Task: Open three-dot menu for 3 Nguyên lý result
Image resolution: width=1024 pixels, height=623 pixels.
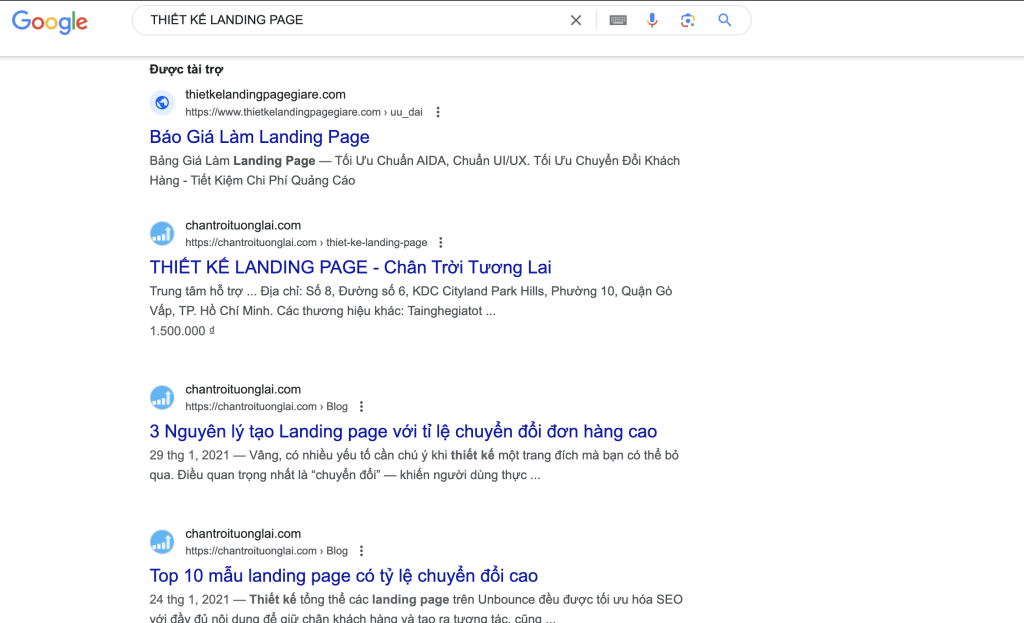Action: (362, 407)
